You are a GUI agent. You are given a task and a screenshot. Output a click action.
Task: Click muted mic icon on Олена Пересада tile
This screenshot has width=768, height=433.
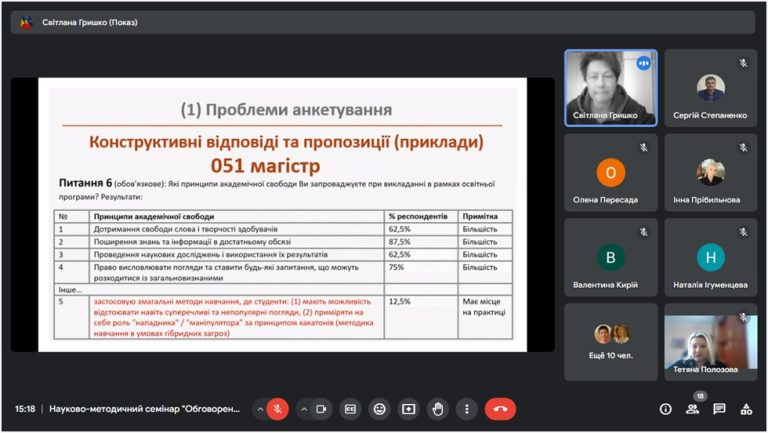point(644,147)
